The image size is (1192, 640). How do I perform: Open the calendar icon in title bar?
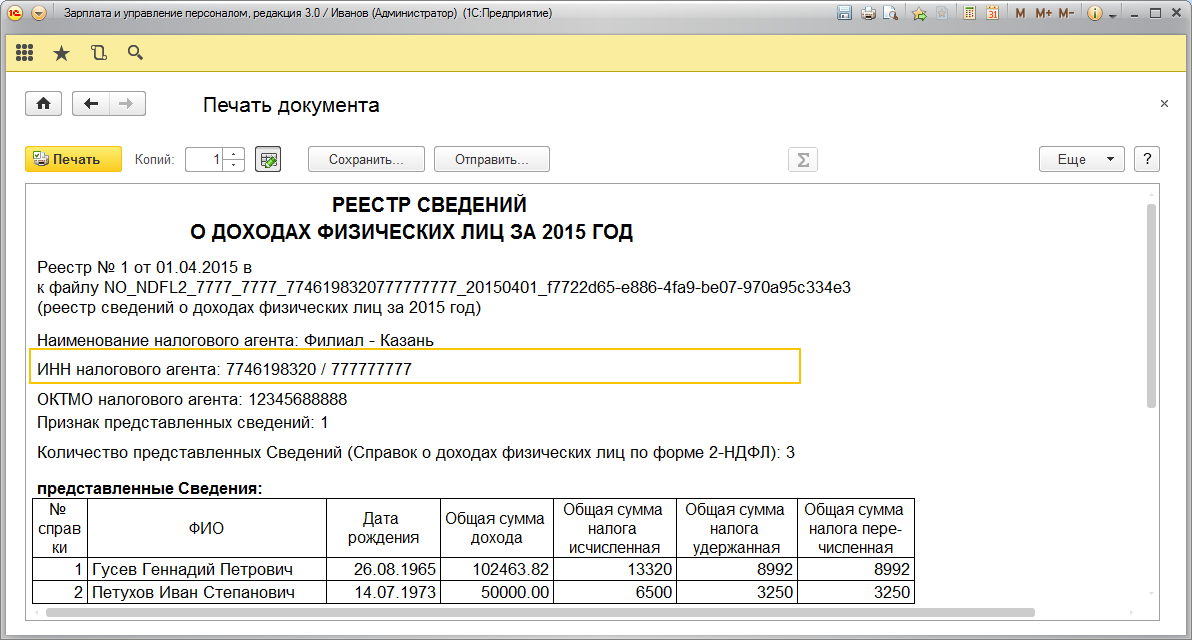click(x=992, y=13)
